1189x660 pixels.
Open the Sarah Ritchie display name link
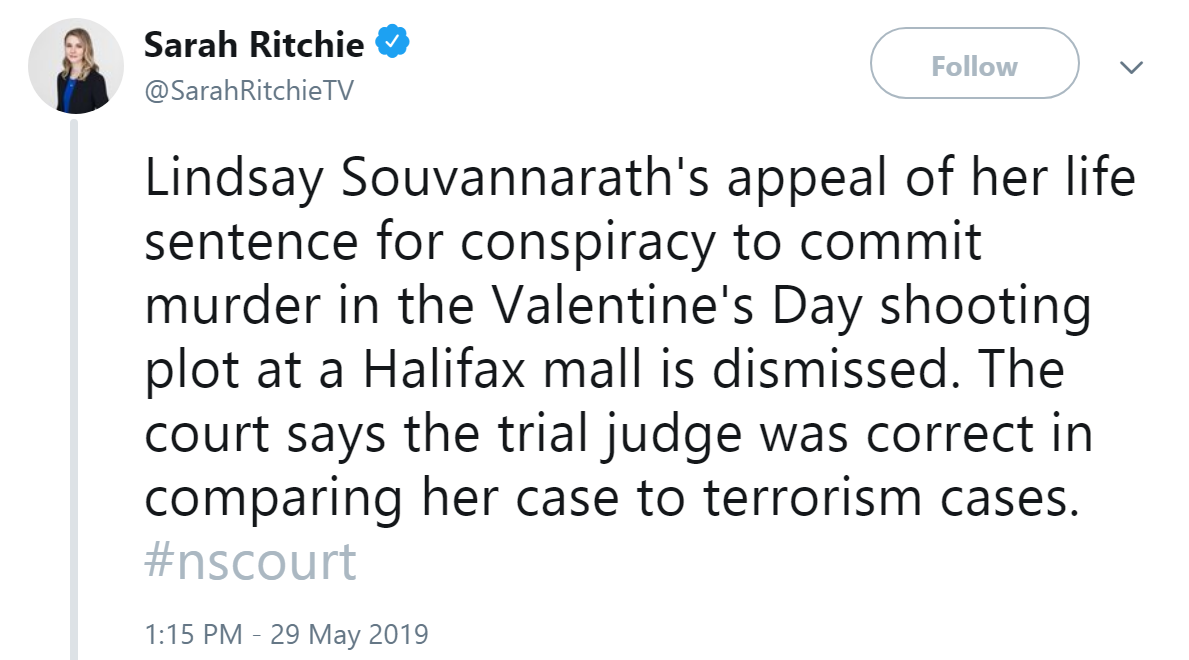click(255, 44)
